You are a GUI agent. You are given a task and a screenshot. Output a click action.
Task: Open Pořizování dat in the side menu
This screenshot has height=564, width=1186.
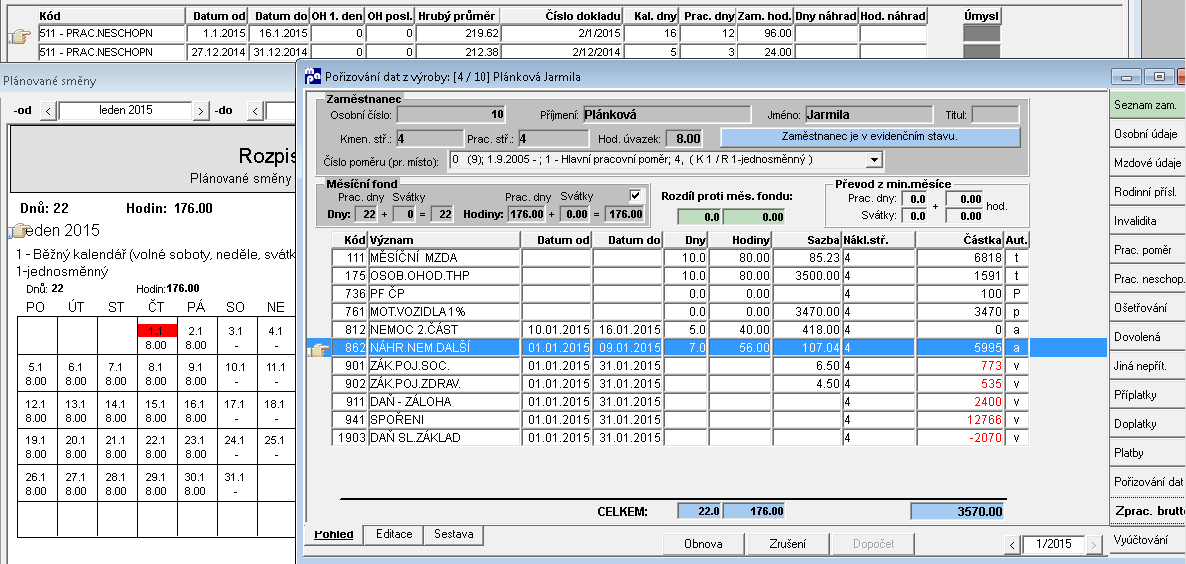pyautogui.click(x=1147, y=482)
